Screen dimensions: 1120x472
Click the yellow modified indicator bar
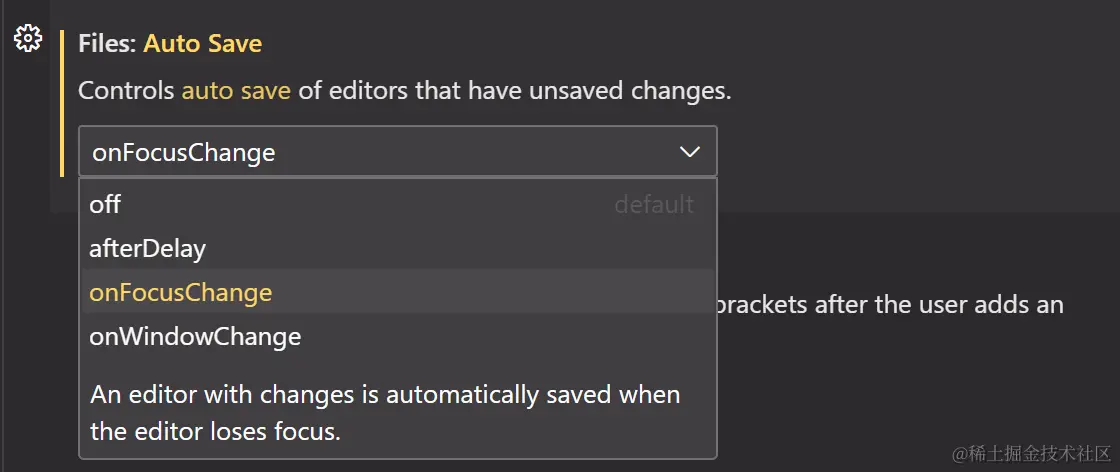(62, 104)
